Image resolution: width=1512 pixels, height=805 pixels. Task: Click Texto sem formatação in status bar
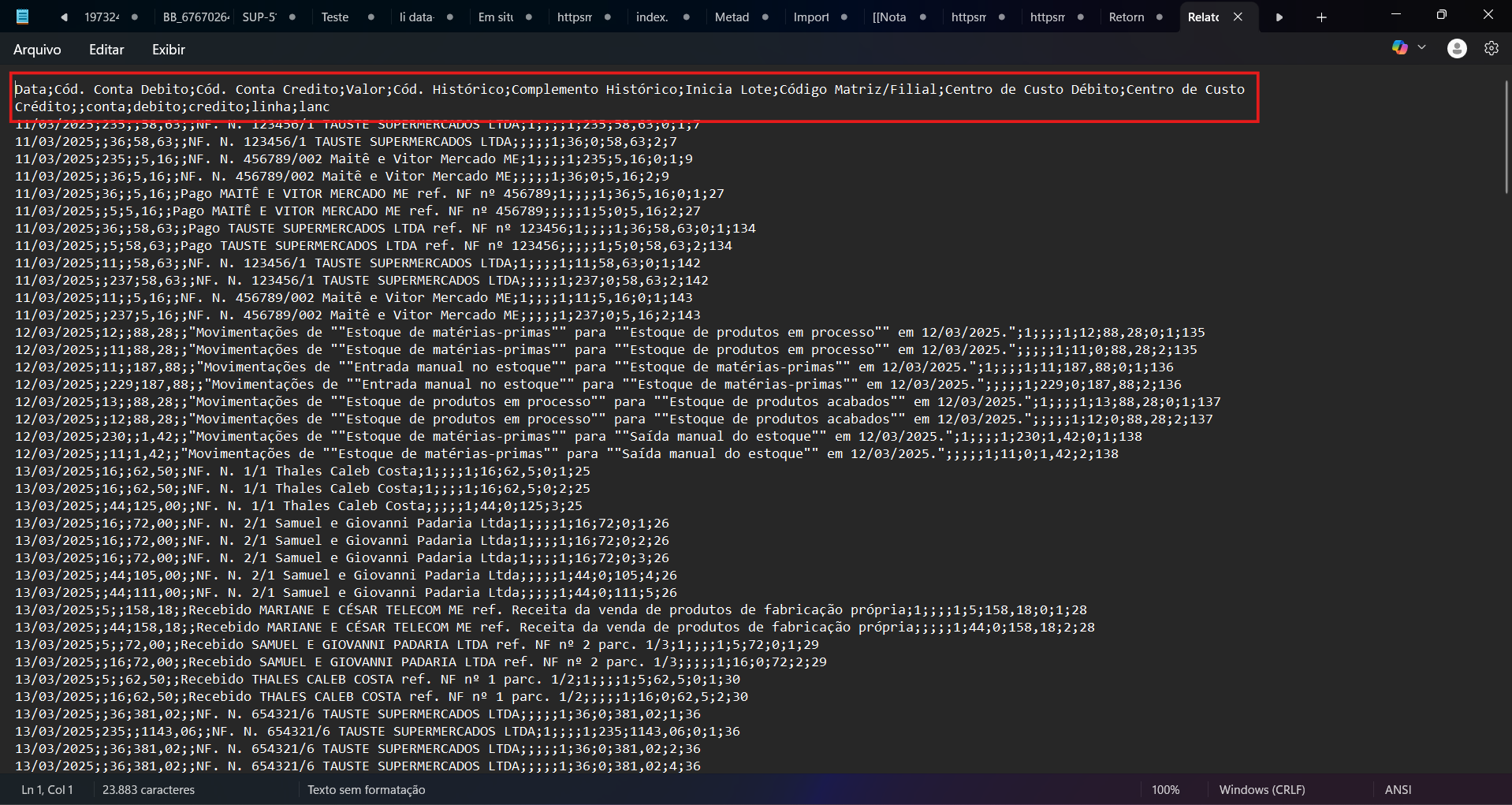coord(366,789)
